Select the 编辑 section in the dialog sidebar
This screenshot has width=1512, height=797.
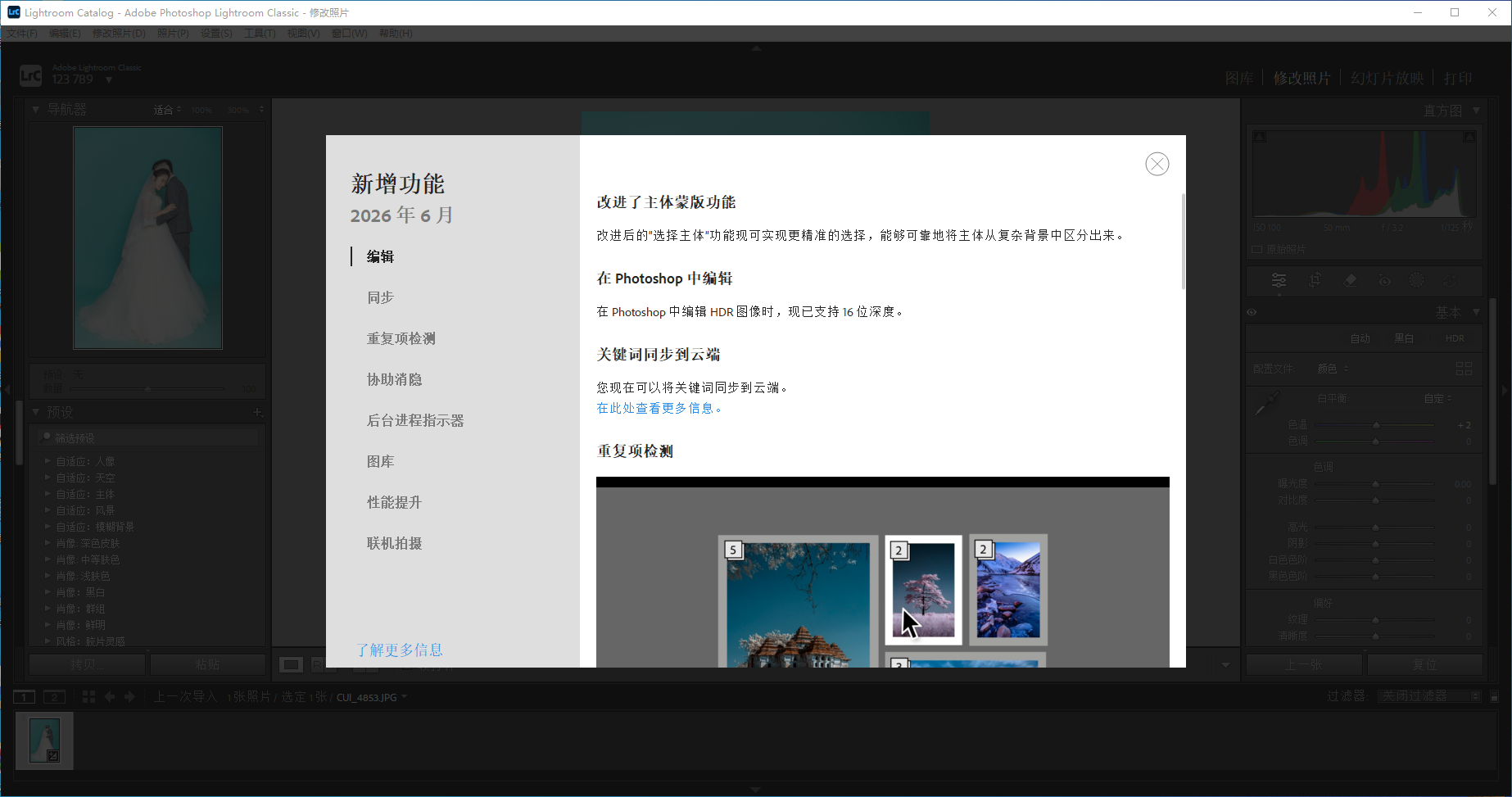pyautogui.click(x=380, y=256)
